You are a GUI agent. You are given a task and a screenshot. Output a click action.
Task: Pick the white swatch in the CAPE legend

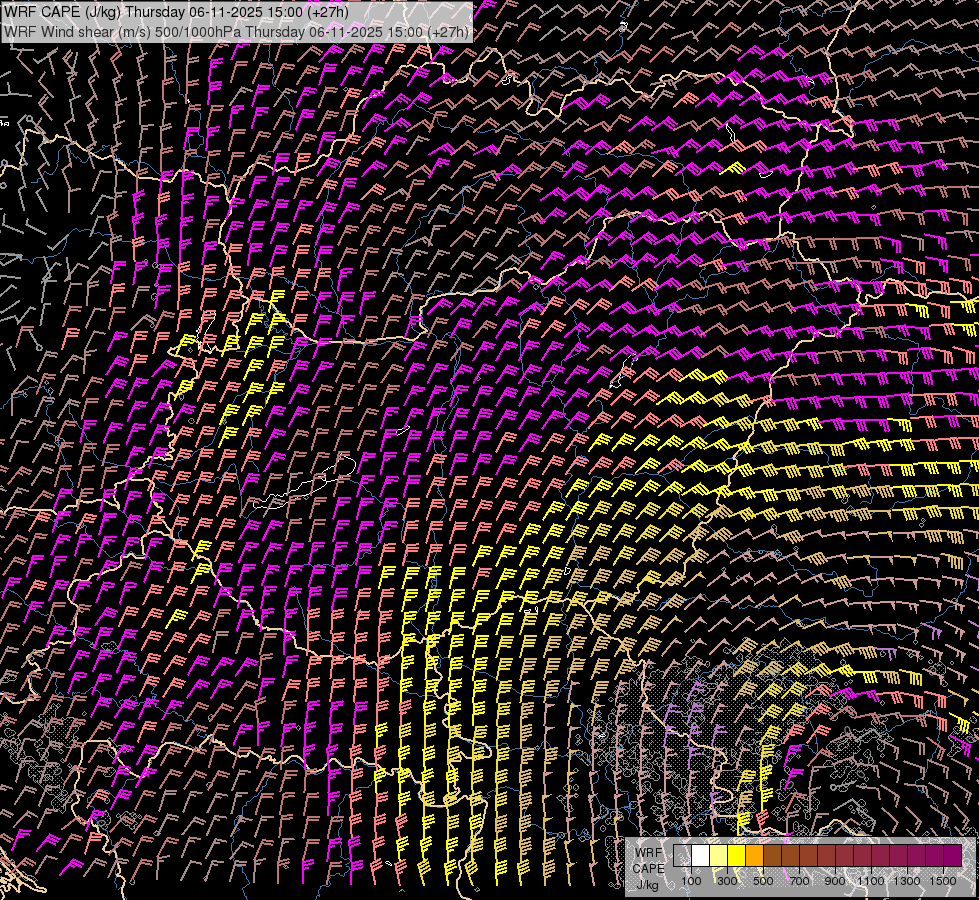700,856
